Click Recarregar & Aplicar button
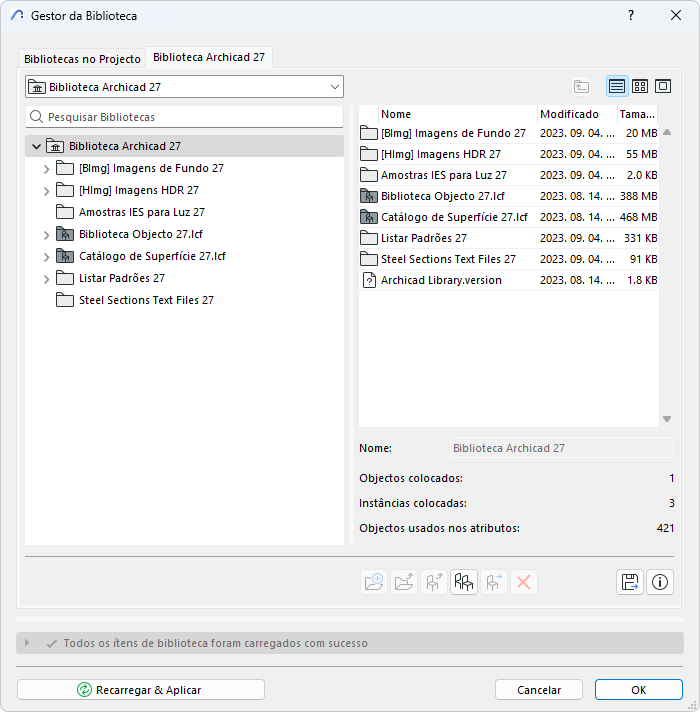700x712 pixels. [x=141, y=690]
